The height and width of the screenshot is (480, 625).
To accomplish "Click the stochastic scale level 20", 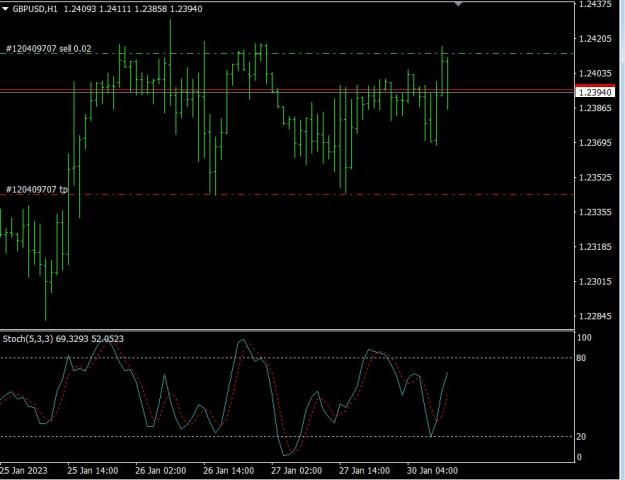I will coord(581,437).
